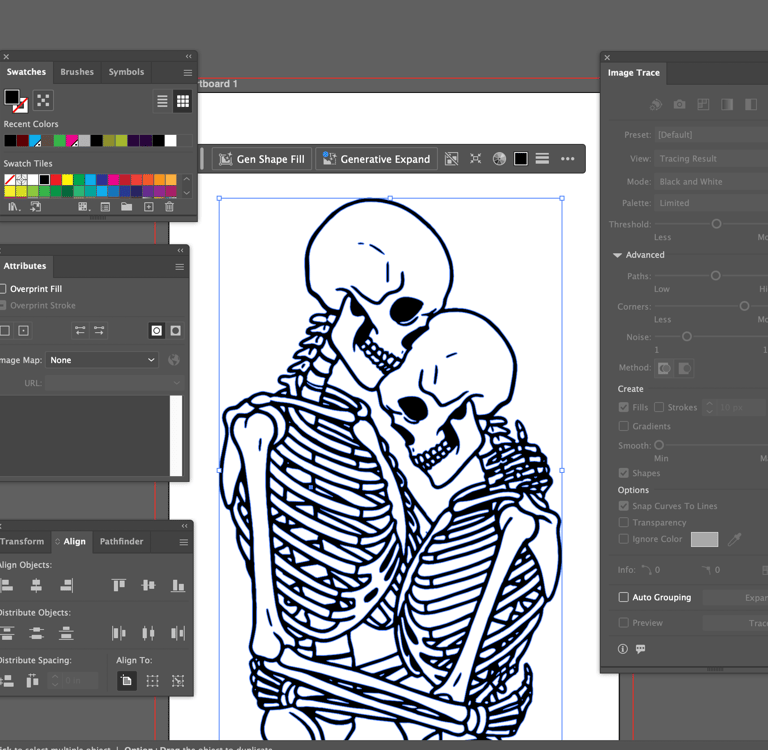
Task: Click vertical align top icon
Action: point(119,585)
